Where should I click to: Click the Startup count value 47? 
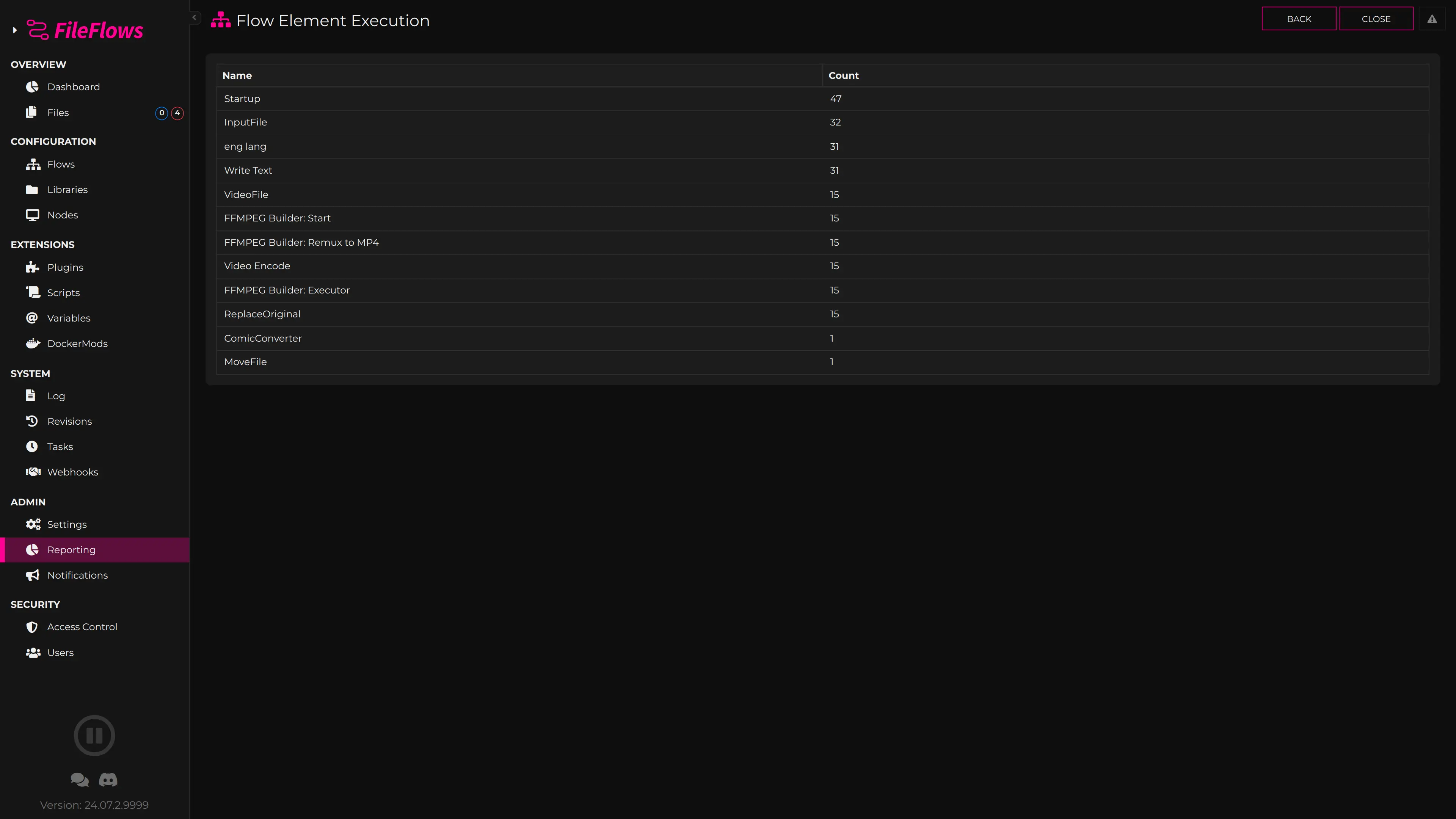click(835, 98)
